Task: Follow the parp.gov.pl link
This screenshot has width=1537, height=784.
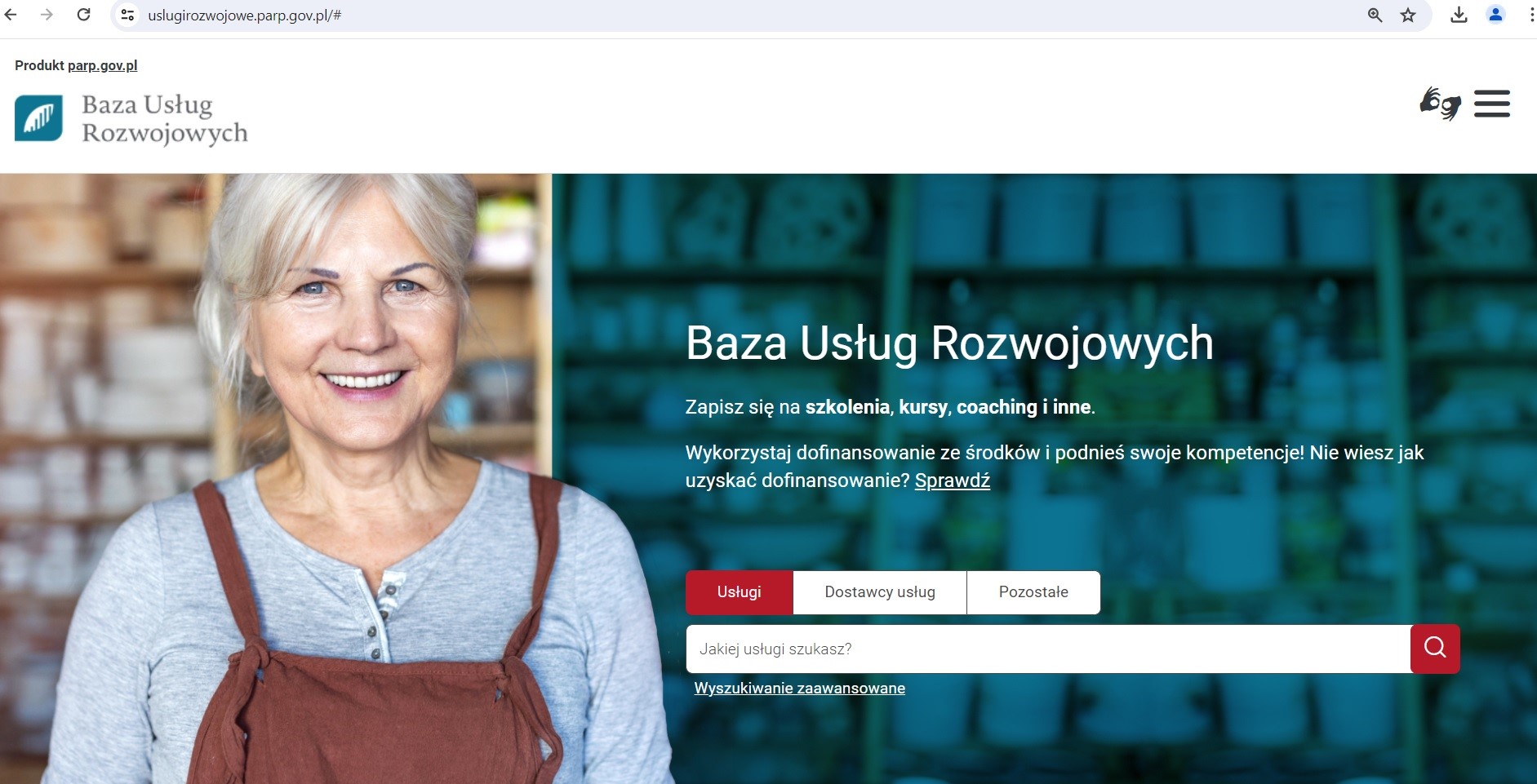Action: tap(103, 65)
